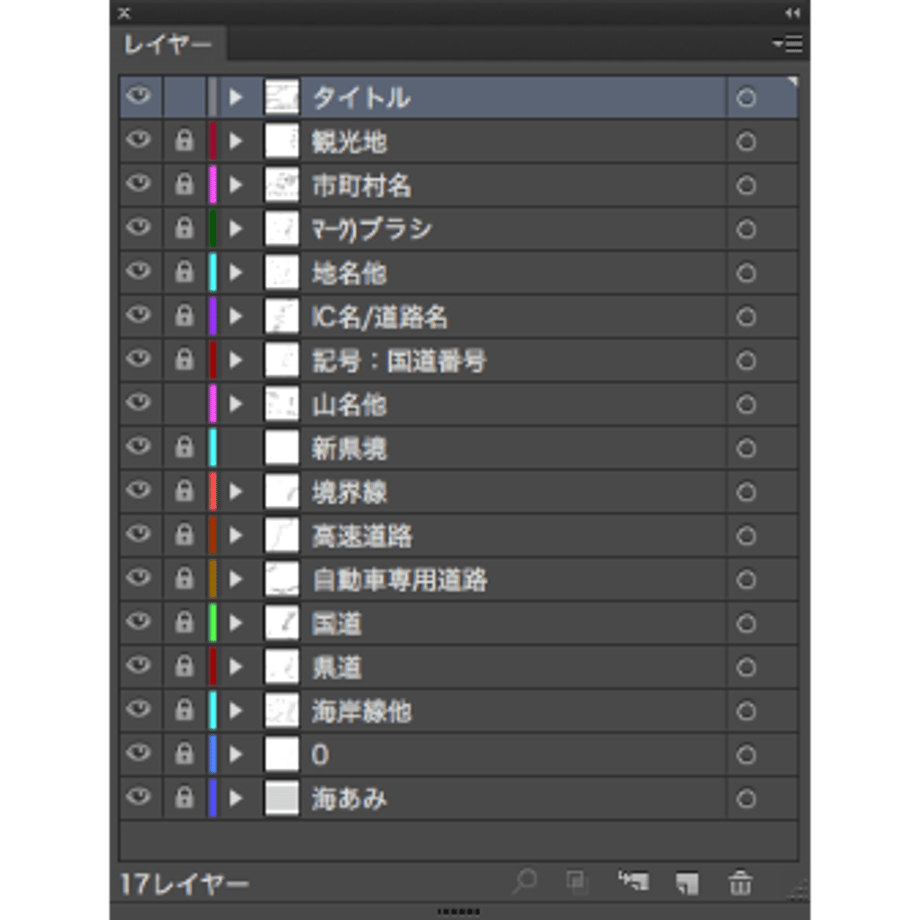The height and width of the screenshot is (920, 920).
Task: Target the 観光地 layer circle
Action: (x=746, y=141)
